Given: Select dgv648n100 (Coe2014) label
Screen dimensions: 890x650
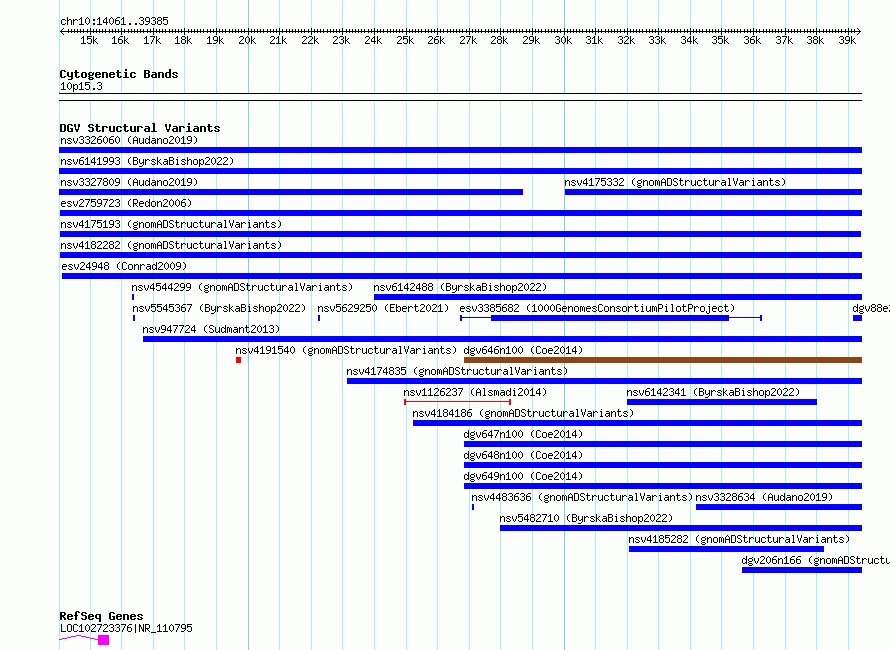Looking at the screenshot, I should click(523, 455).
